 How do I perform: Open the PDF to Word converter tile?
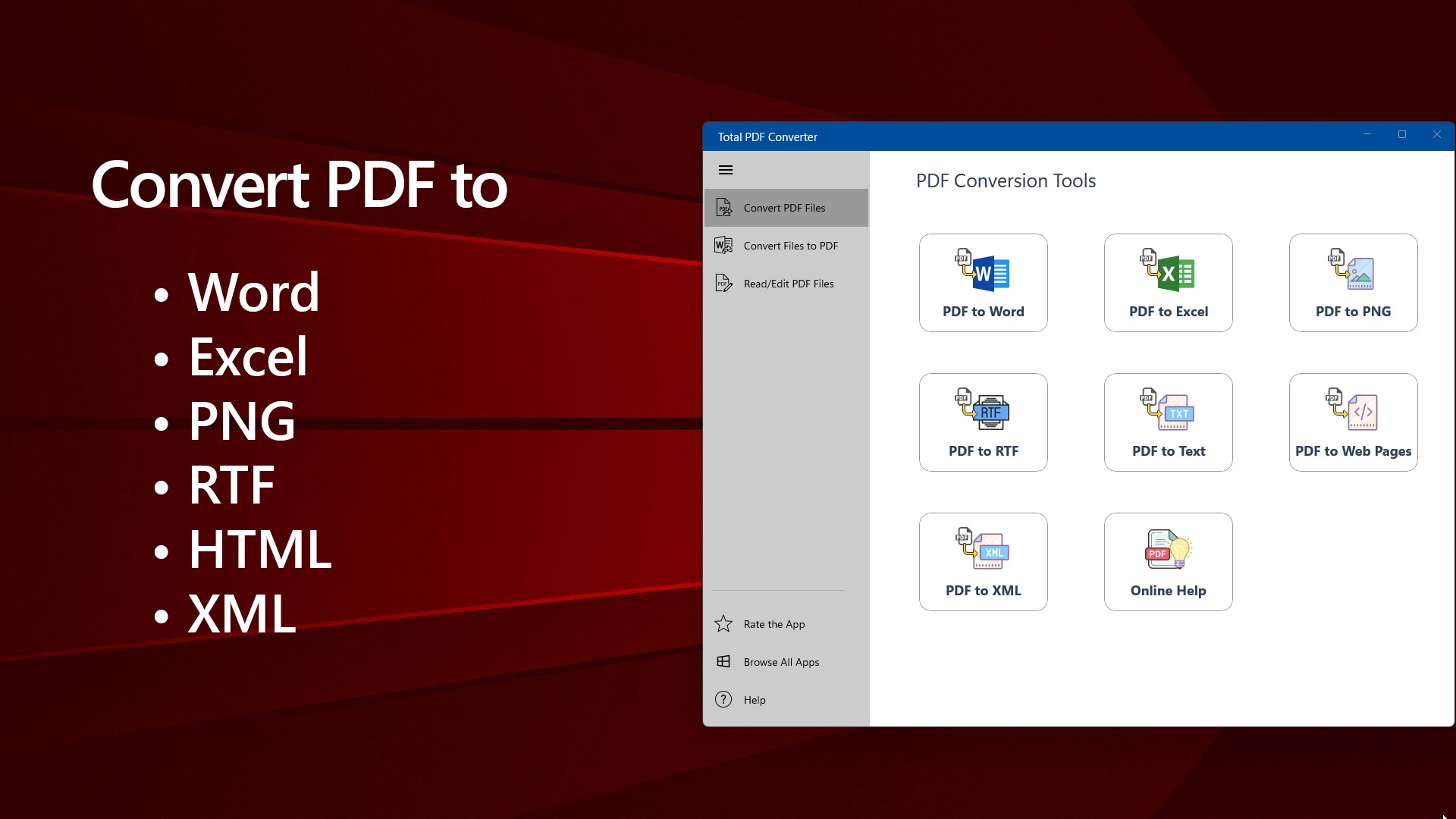(983, 283)
